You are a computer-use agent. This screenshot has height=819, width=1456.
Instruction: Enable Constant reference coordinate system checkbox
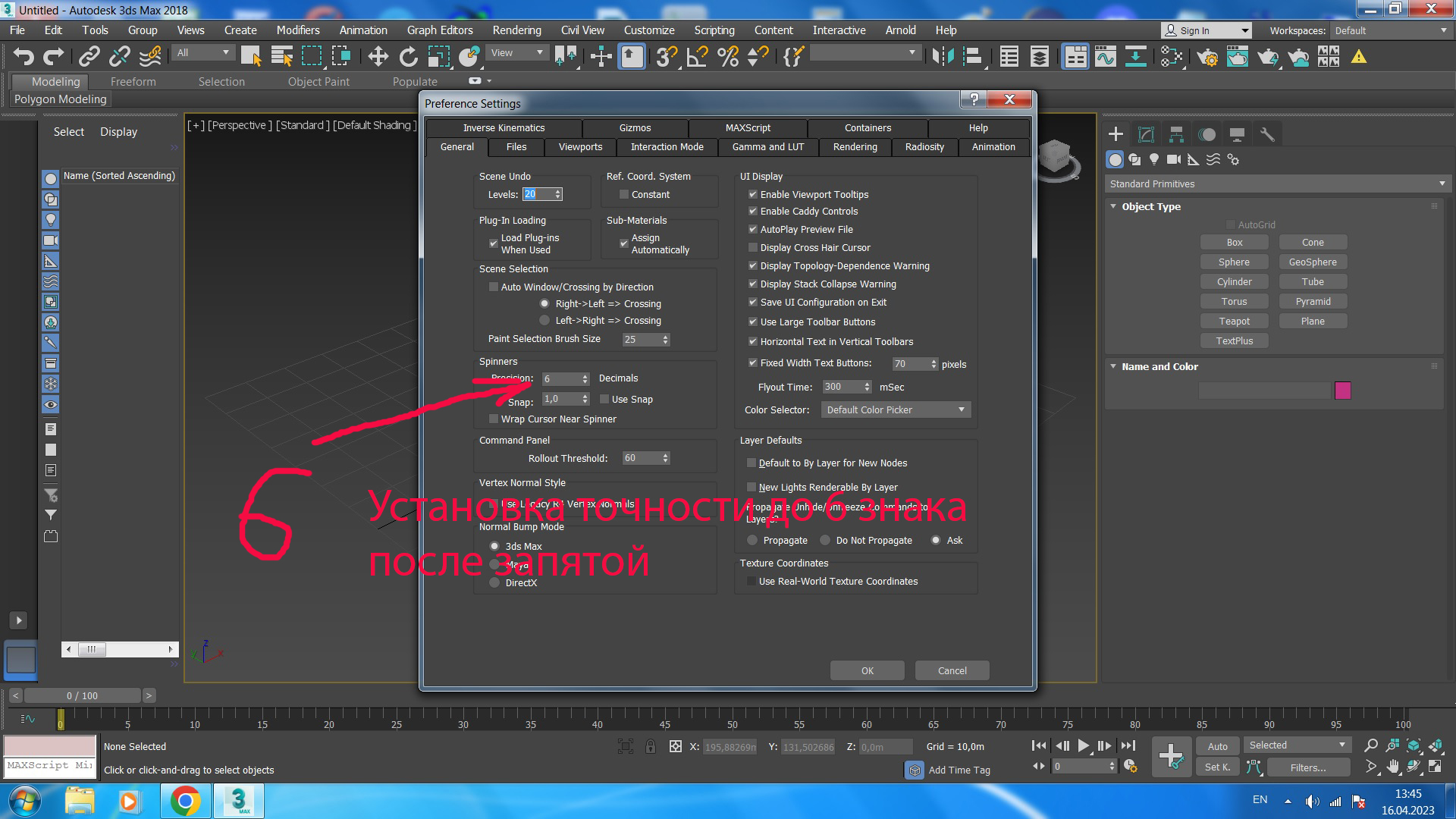point(624,195)
